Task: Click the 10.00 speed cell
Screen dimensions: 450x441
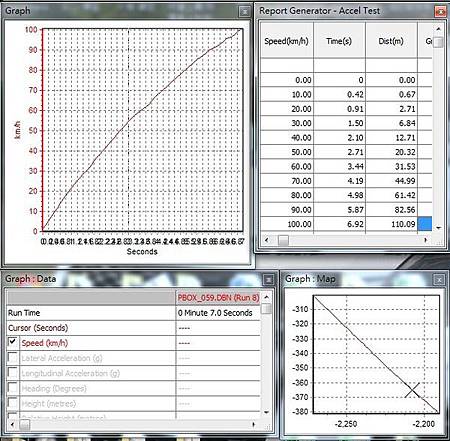Action: (x=287, y=94)
